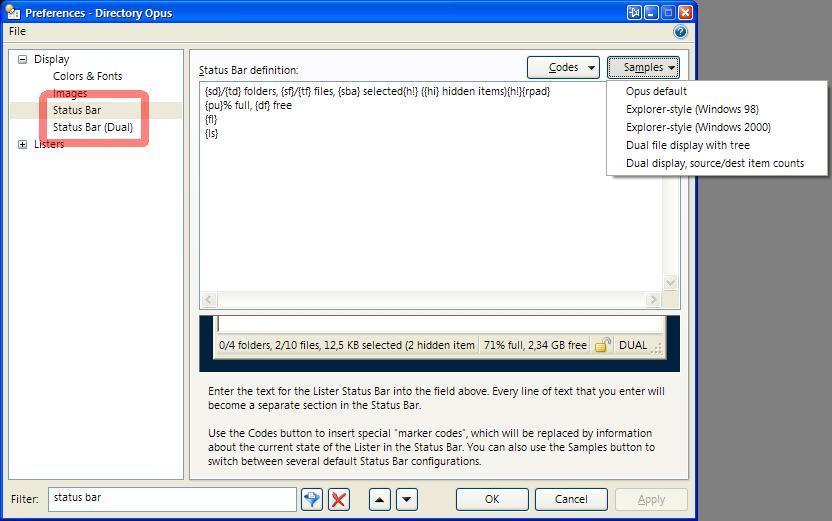This screenshot has height=521, width=832.
Task: Click the Cancel button
Action: tap(571, 499)
